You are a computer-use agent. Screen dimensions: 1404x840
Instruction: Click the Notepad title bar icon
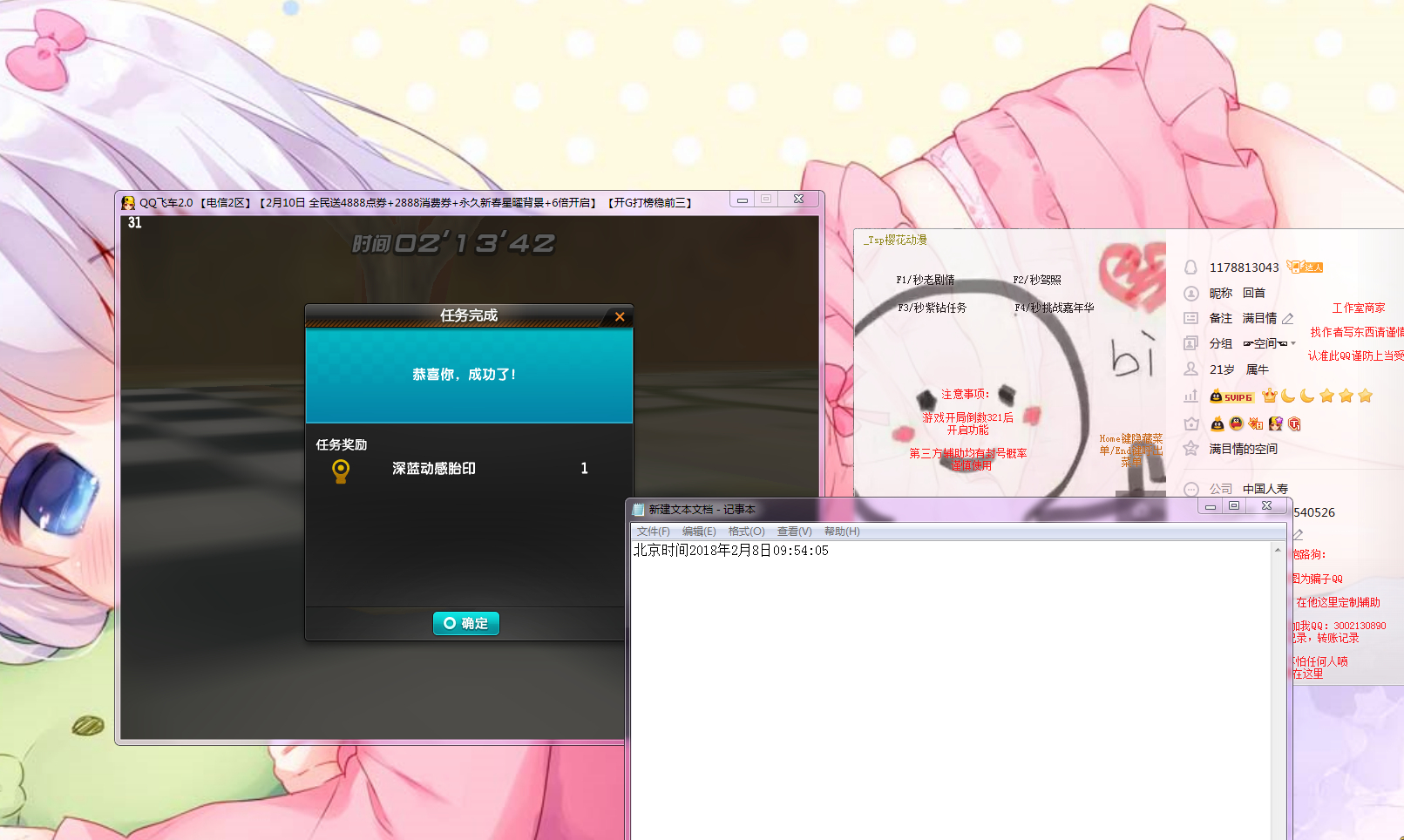[x=638, y=509]
